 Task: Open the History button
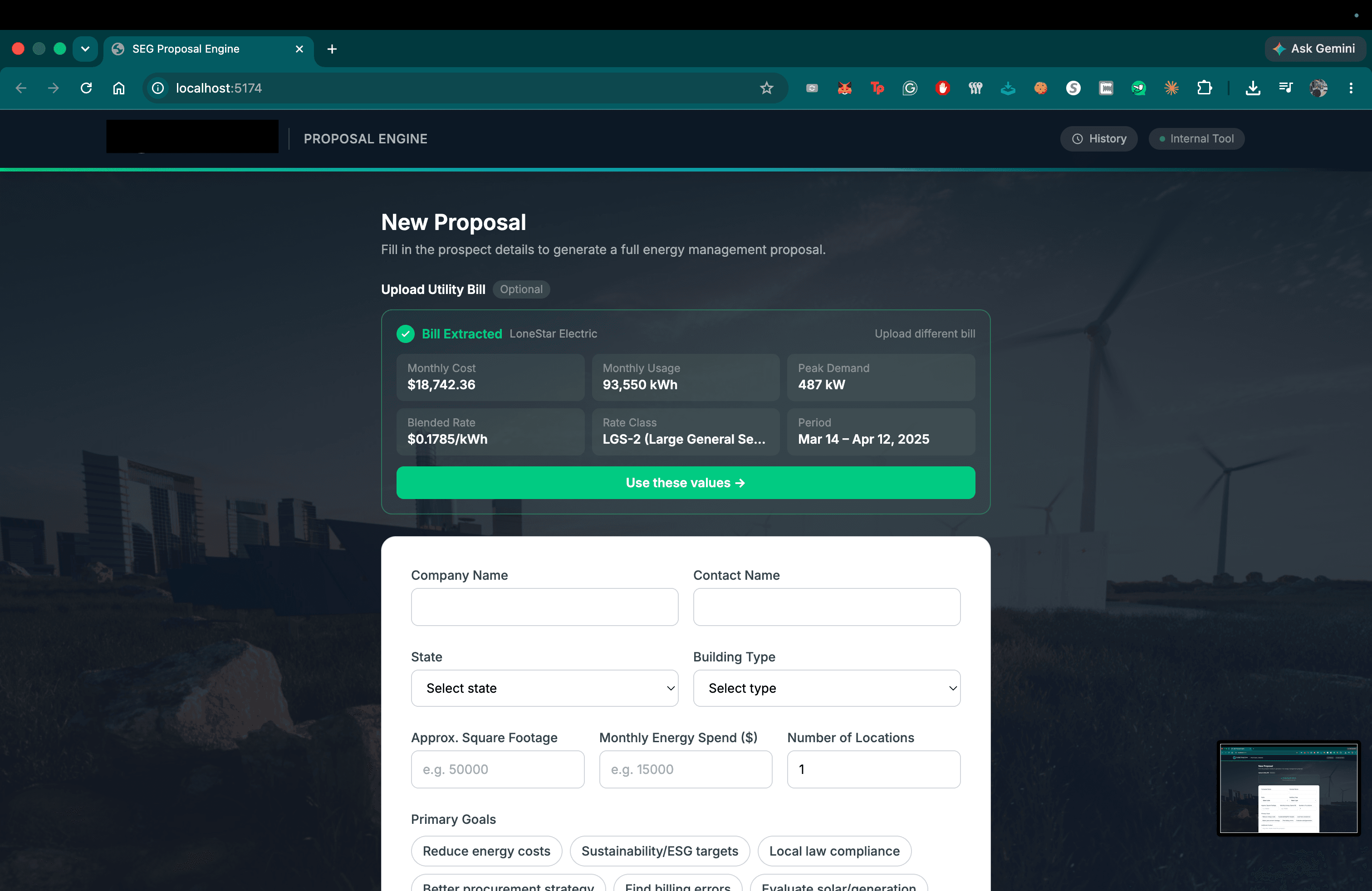pyautogui.click(x=1099, y=139)
